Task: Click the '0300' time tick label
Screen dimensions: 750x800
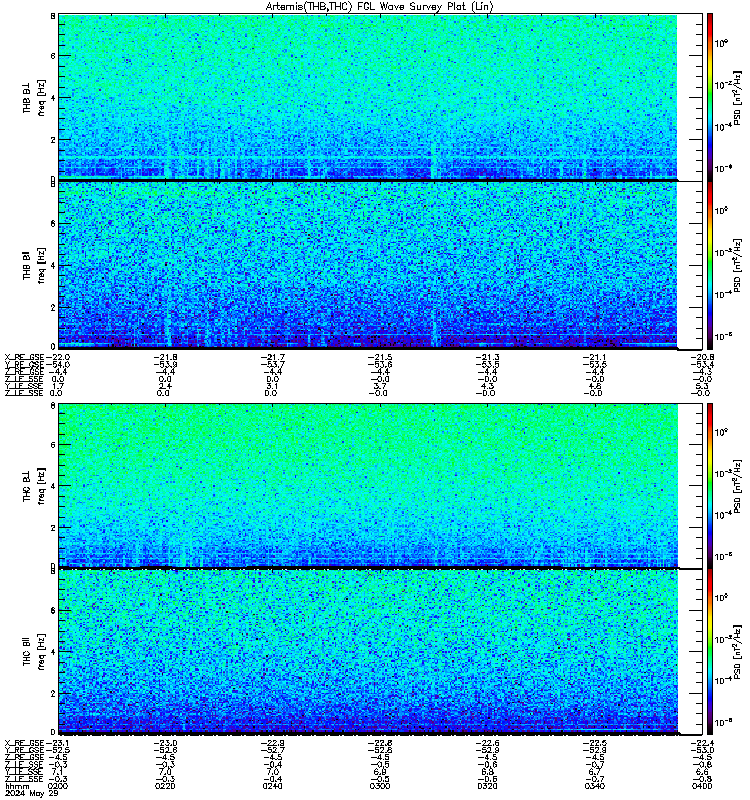Action: point(380,786)
